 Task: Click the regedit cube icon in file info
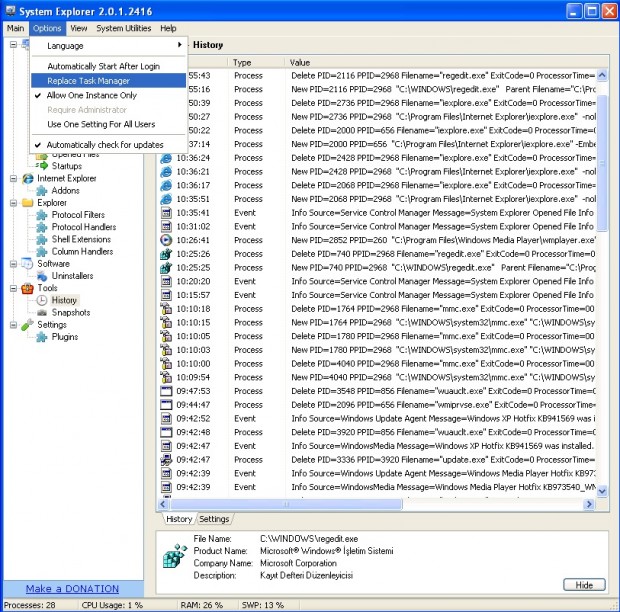coord(175,556)
